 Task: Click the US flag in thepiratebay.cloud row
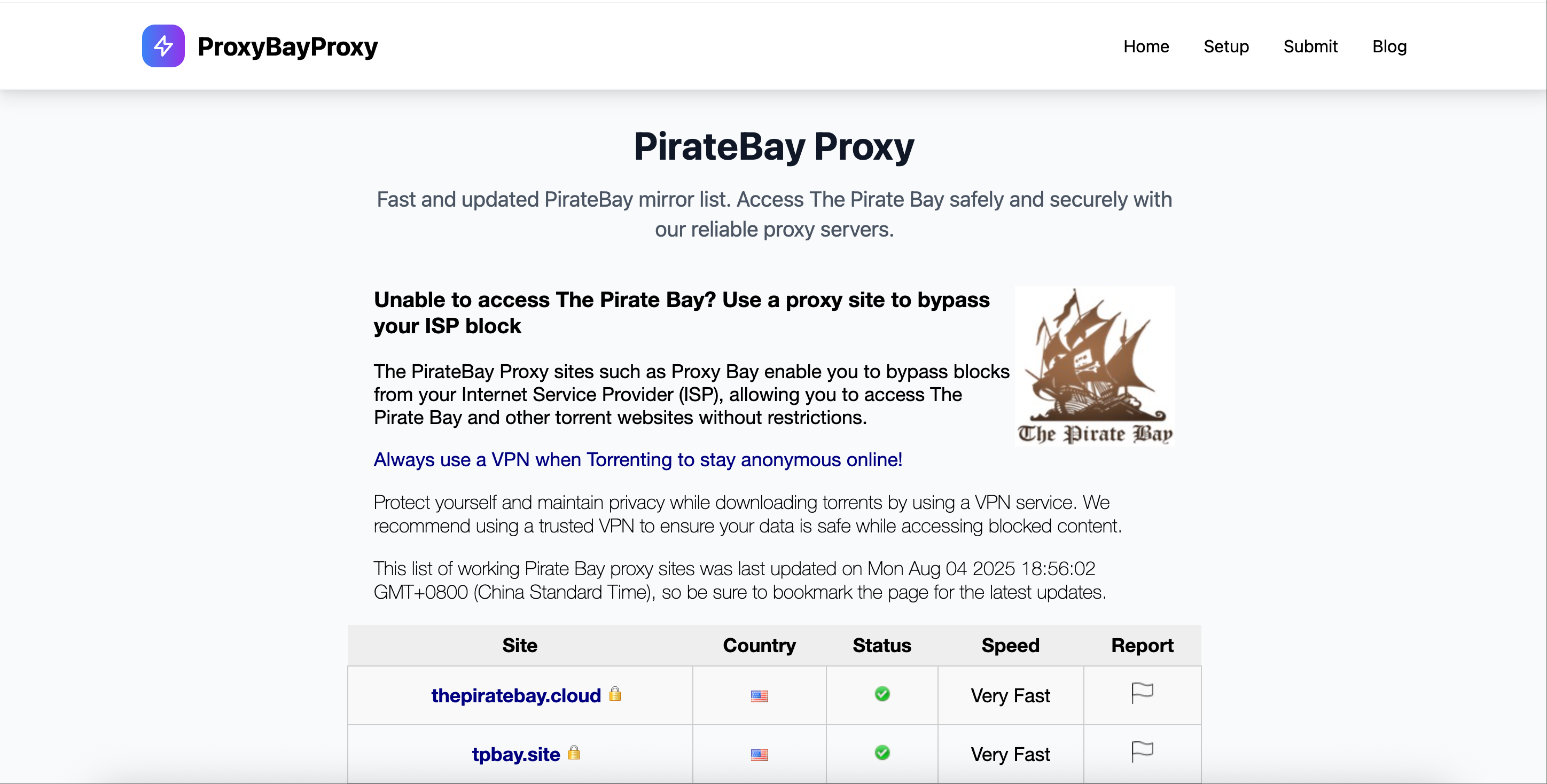click(x=759, y=696)
